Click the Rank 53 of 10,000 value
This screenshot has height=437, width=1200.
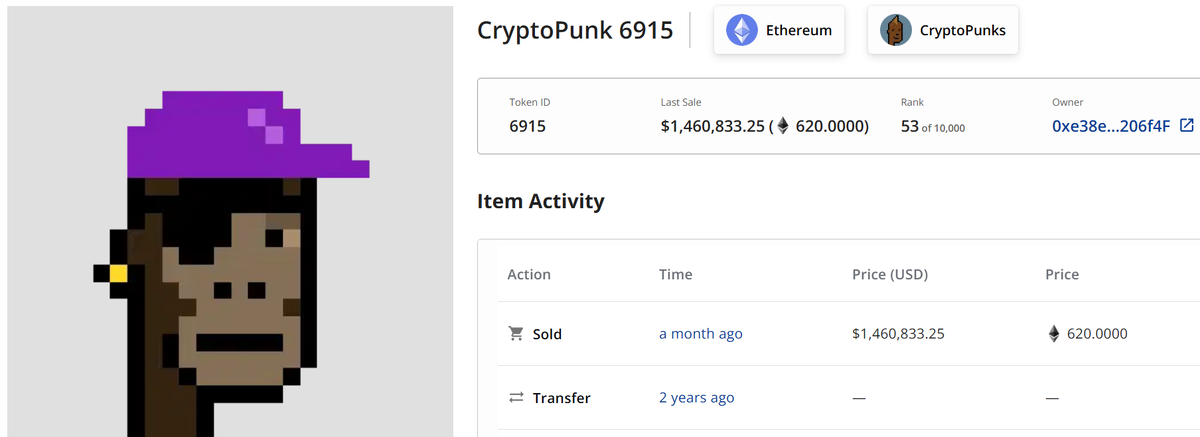coord(933,126)
